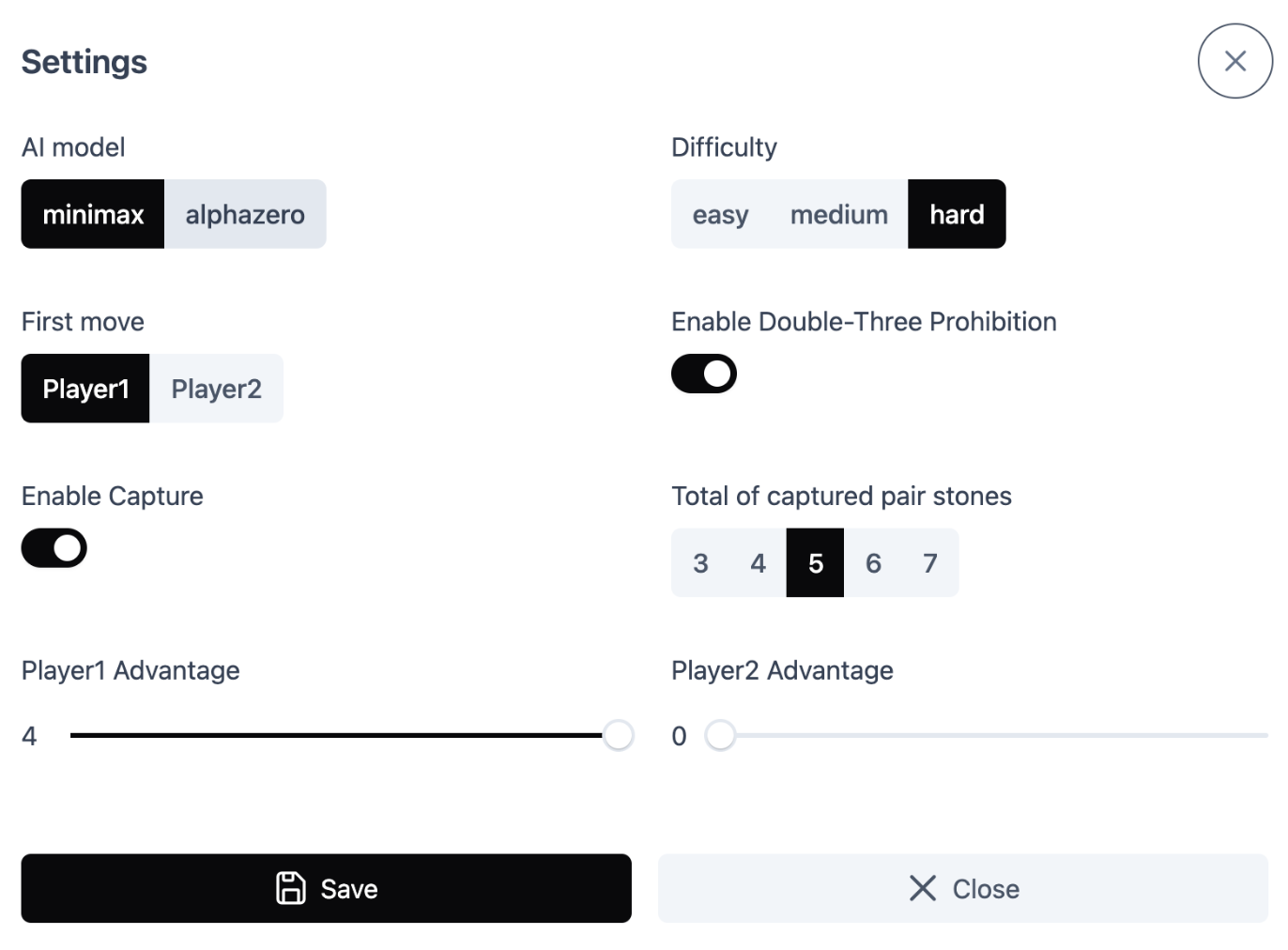Set difficulty to medium
The height and width of the screenshot is (950, 1288).
tap(838, 214)
